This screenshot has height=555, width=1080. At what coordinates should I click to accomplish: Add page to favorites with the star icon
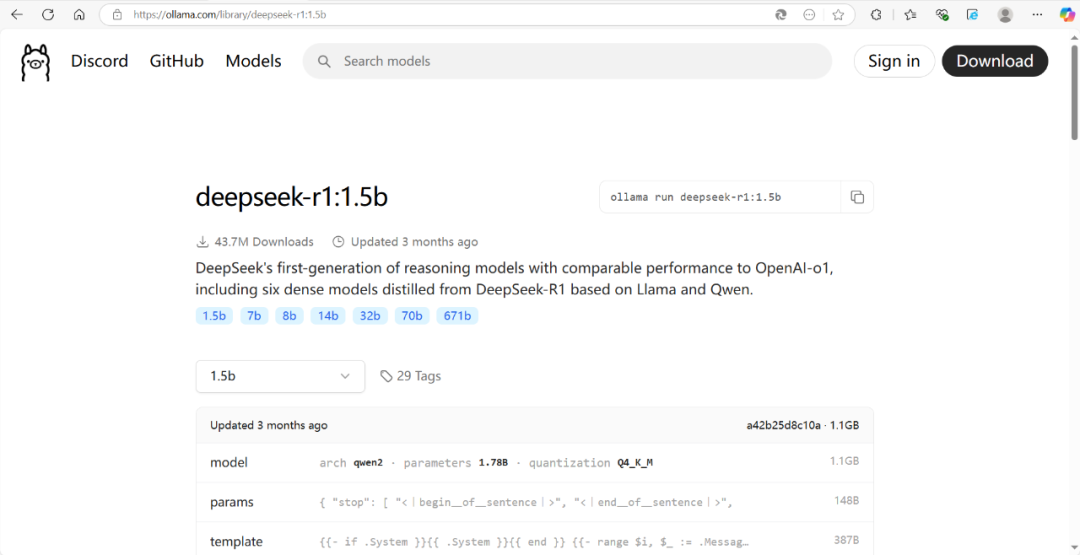(x=838, y=14)
